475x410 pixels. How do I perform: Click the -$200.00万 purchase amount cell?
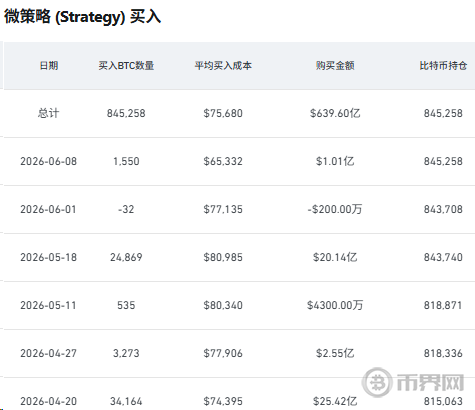pos(335,209)
